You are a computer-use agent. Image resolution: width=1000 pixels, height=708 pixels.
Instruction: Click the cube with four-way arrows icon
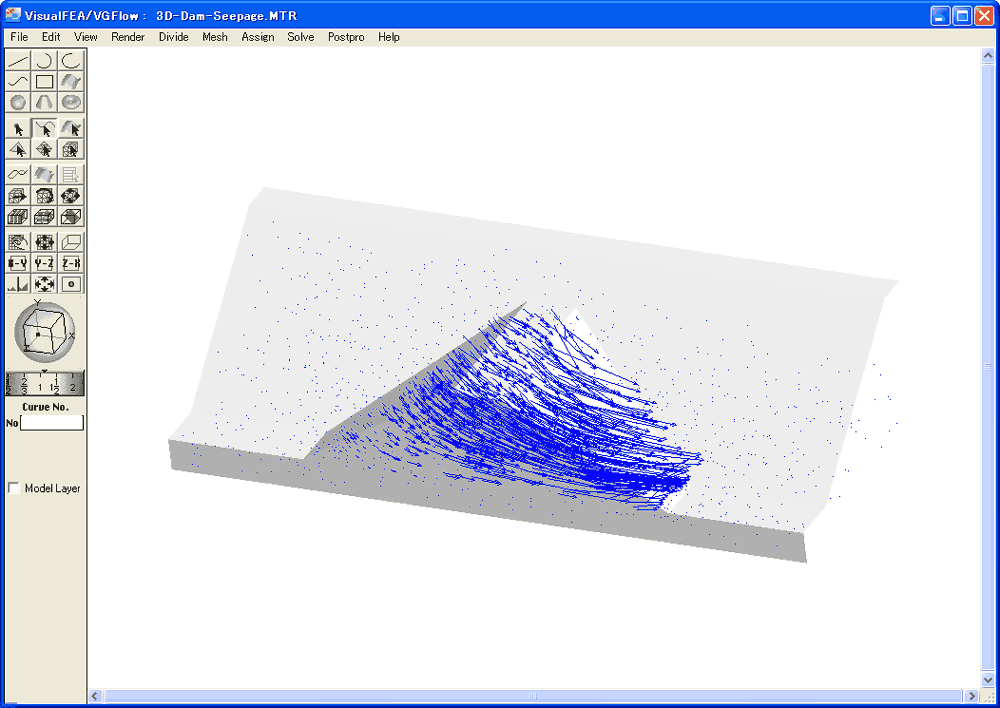[x=71, y=195]
